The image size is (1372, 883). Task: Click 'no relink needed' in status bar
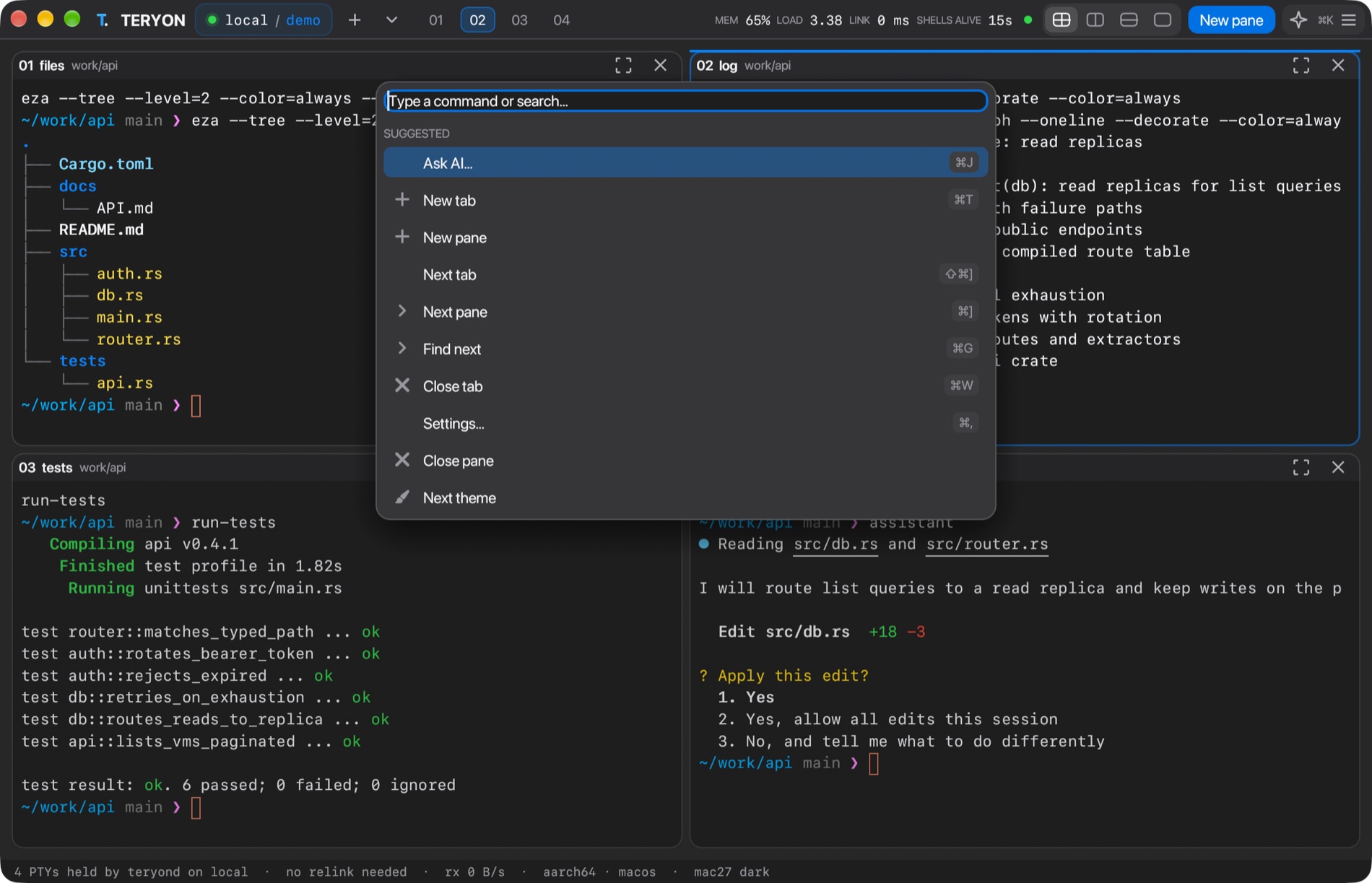(346, 872)
